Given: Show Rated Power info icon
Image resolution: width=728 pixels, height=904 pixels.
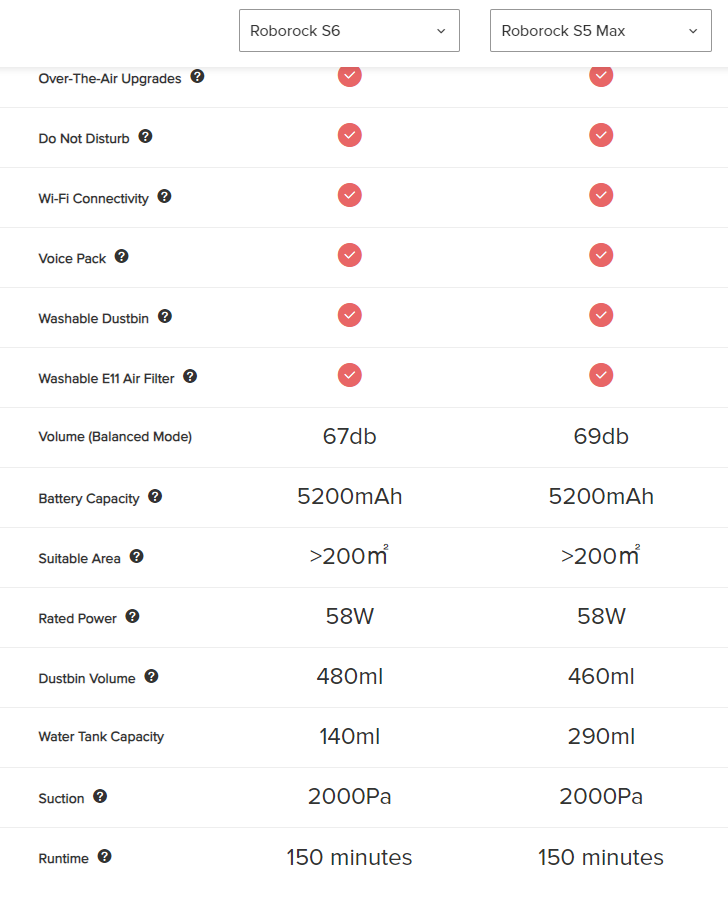Looking at the screenshot, I should click(x=133, y=616).
